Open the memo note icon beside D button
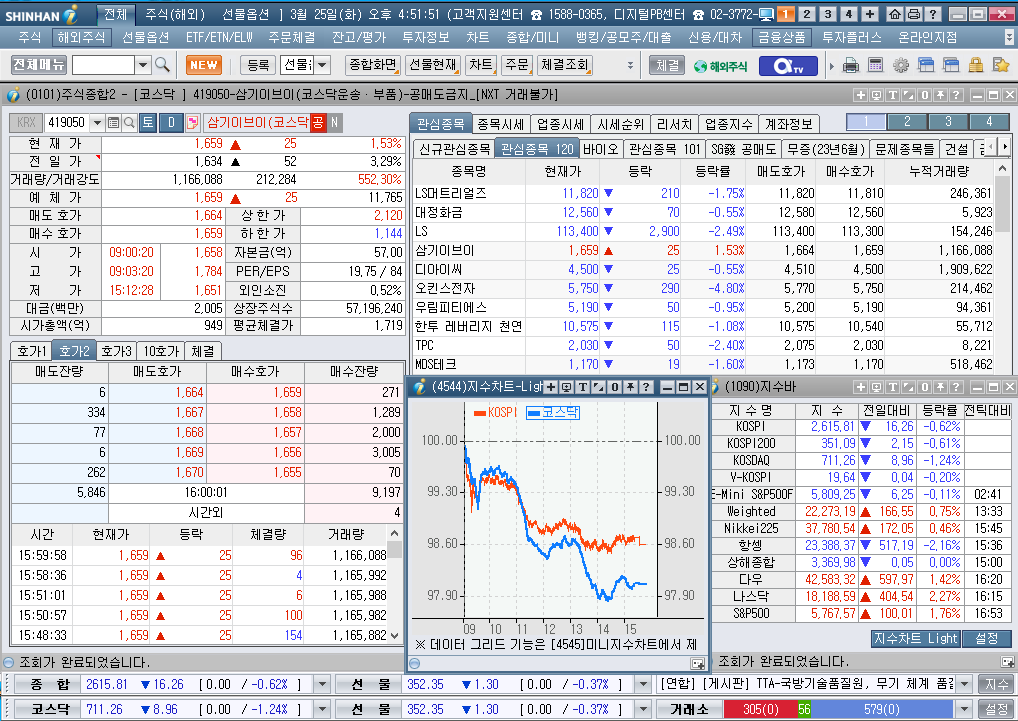 [193, 123]
